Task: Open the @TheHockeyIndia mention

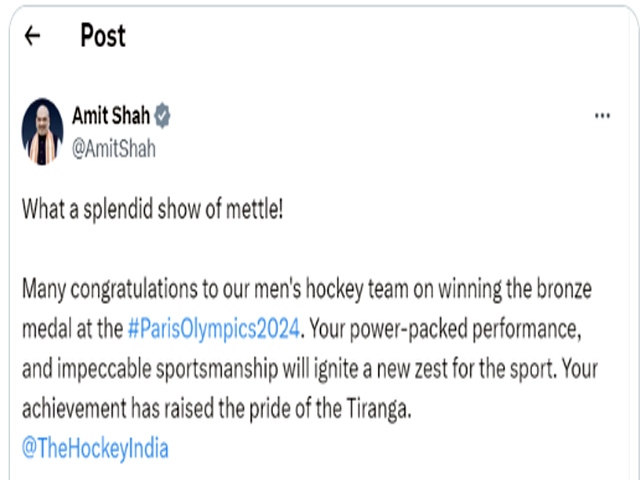Action: point(95,448)
